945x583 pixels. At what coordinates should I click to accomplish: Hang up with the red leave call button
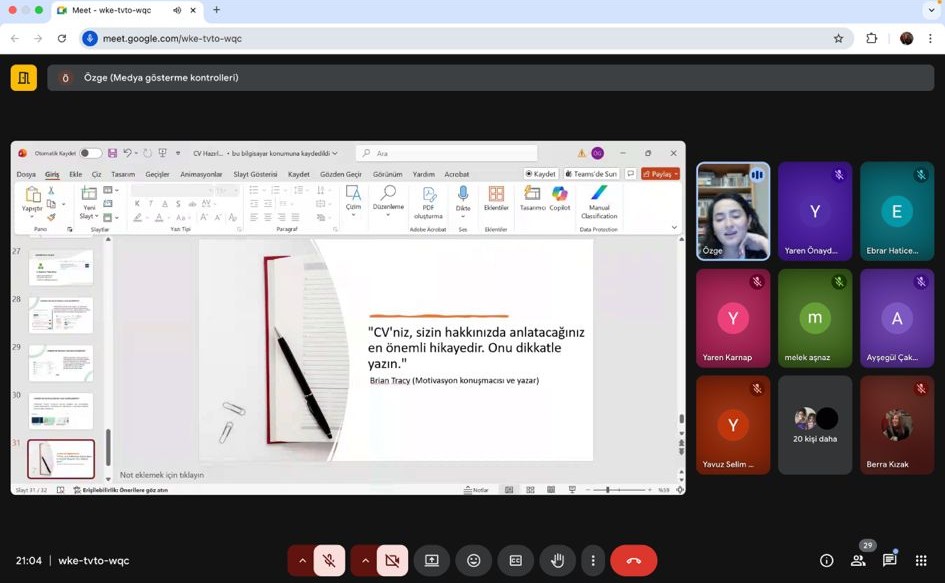click(x=633, y=561)
